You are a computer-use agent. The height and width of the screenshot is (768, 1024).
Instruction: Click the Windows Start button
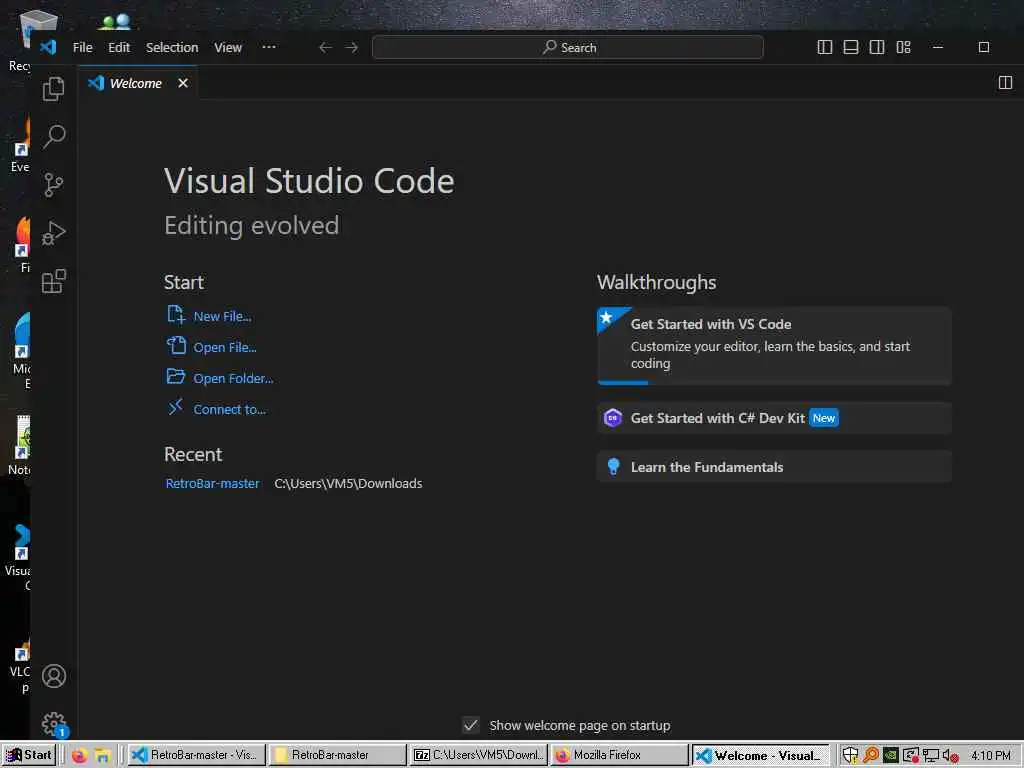point(29,755)
